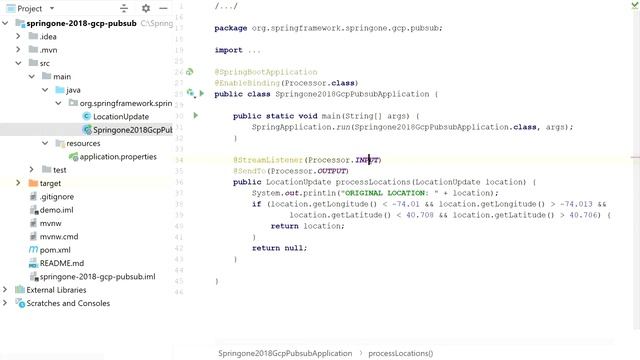Collapse the org.springframework package node
The image size is (640, 360).
pos(58,103)
